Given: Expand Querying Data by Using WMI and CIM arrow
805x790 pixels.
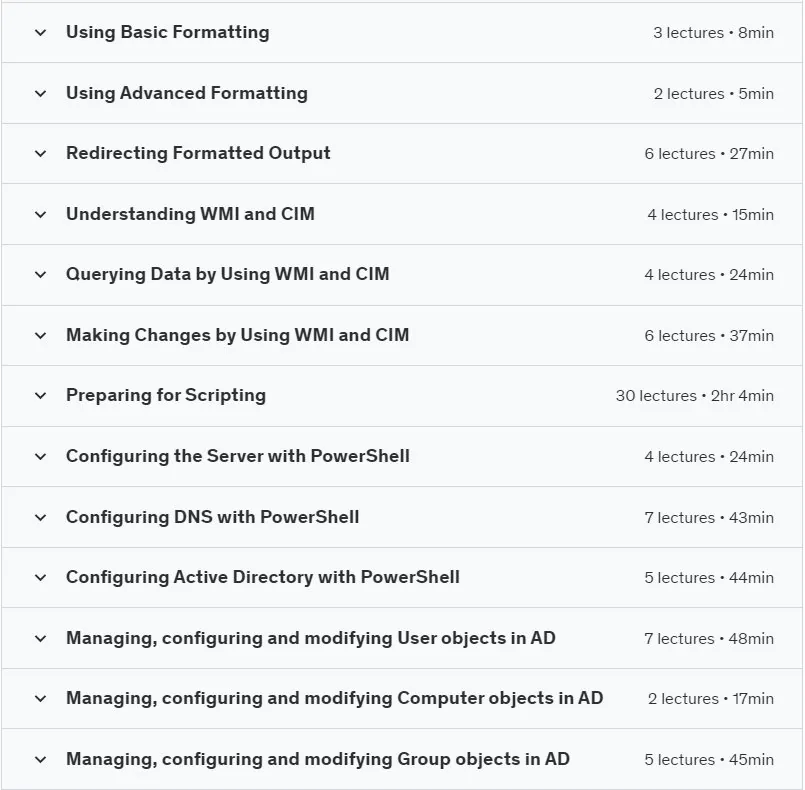Looking at the screenshot, I should 41,275.
